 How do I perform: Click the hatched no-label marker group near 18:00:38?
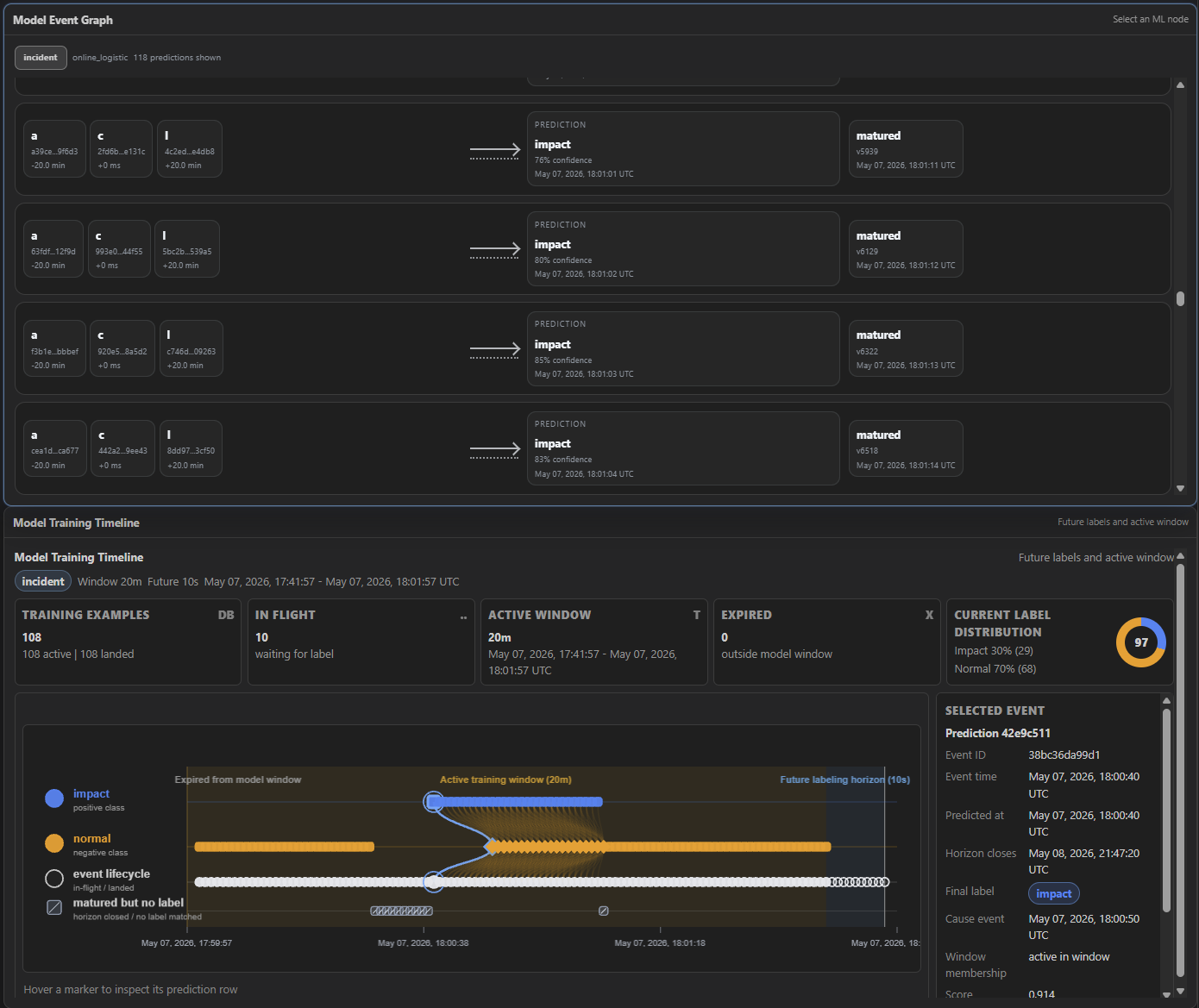point(401,911)
